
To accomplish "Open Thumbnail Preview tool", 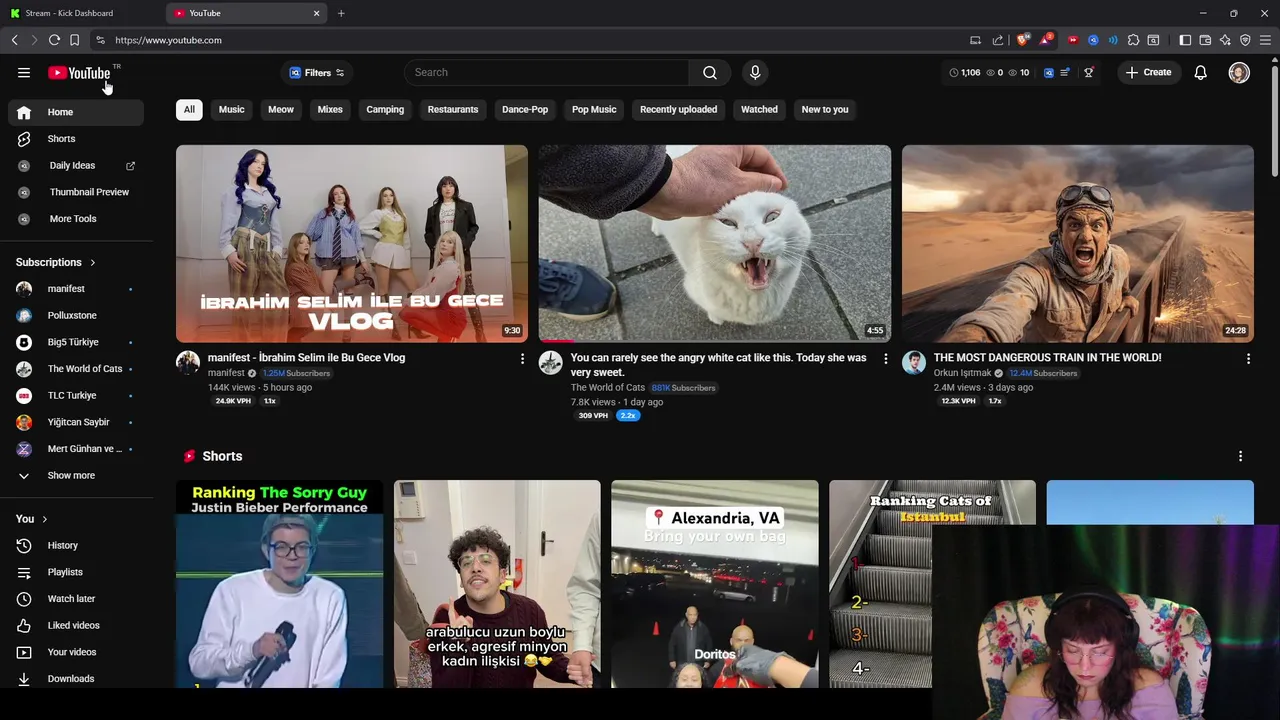I will (x=76, y=192).
